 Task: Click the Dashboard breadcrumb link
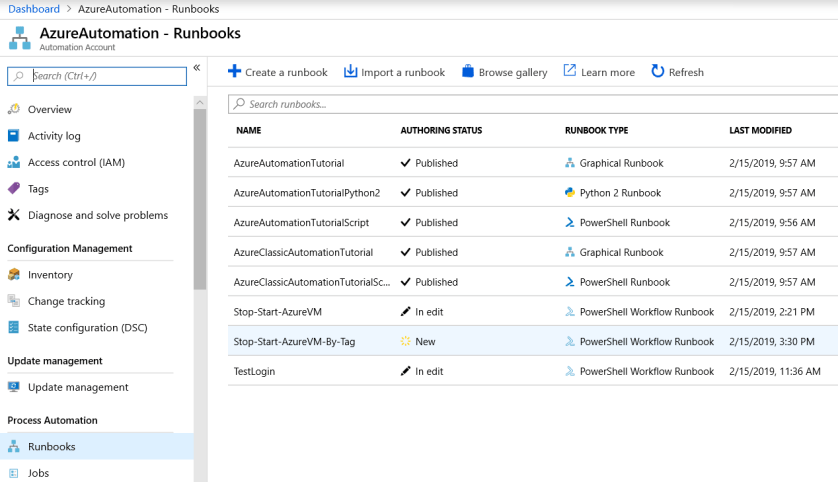[x=34, y=9]
